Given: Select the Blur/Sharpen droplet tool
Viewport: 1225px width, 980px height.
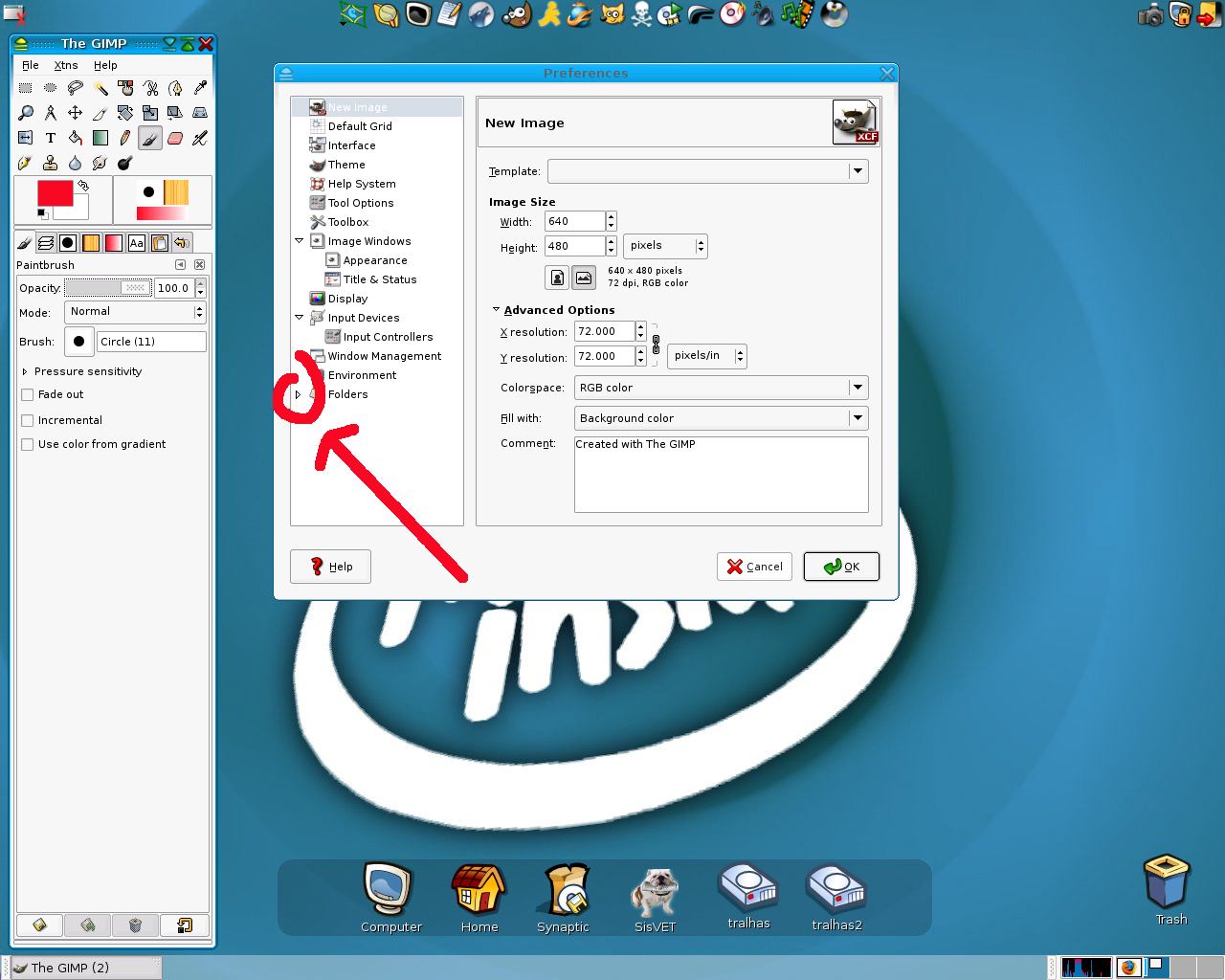Looking at the screenshot, I should coord(76,163).
